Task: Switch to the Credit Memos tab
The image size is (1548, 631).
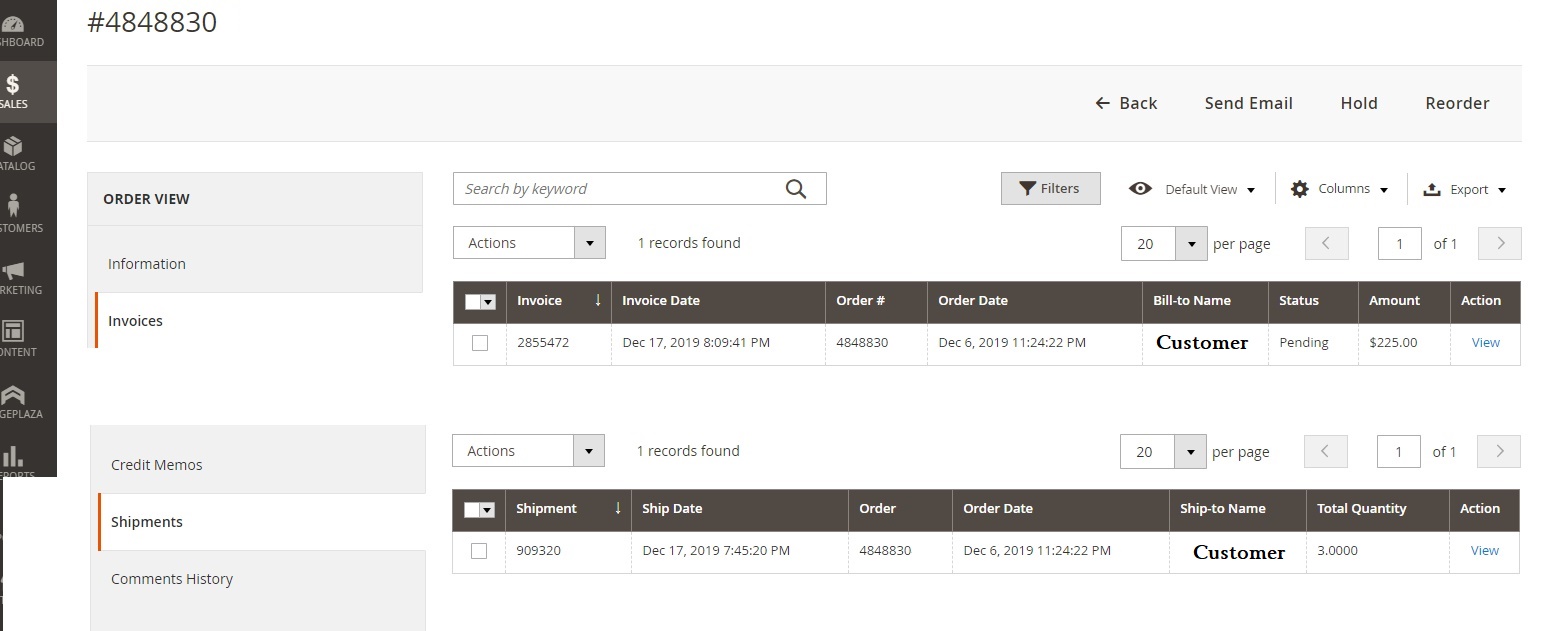Action: tap(157, 464)
